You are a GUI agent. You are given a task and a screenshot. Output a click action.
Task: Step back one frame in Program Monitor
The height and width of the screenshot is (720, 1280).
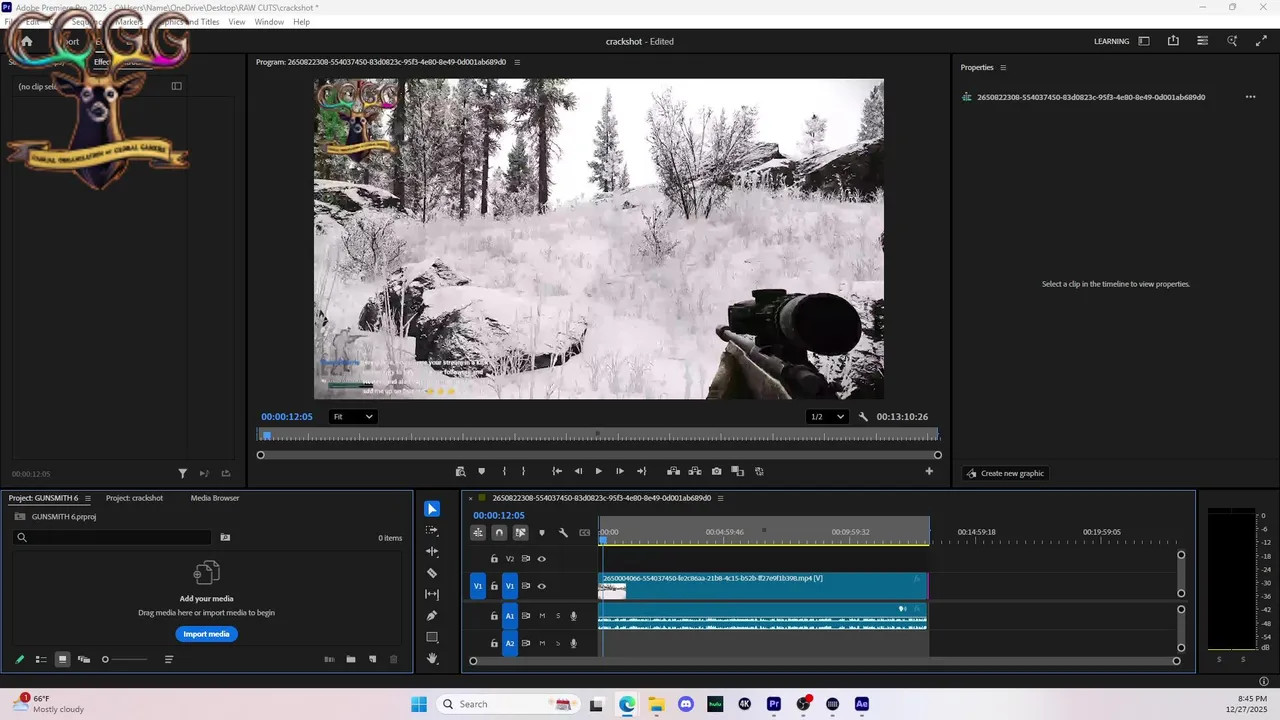(x=578, y=471)
